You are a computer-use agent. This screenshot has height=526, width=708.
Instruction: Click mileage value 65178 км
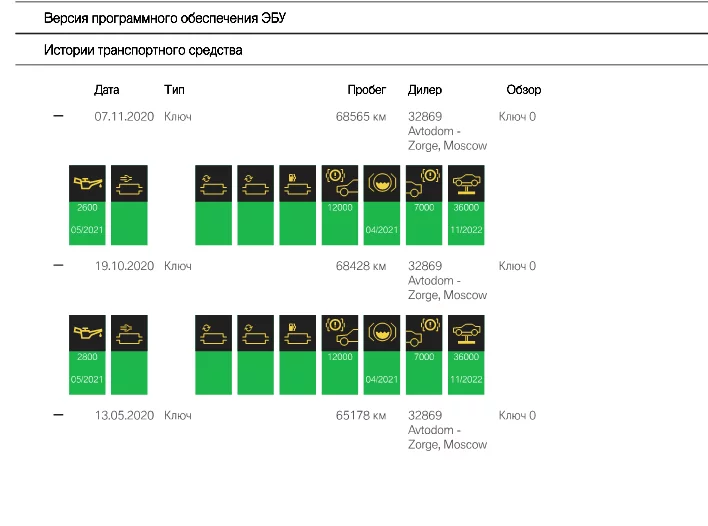361,415
